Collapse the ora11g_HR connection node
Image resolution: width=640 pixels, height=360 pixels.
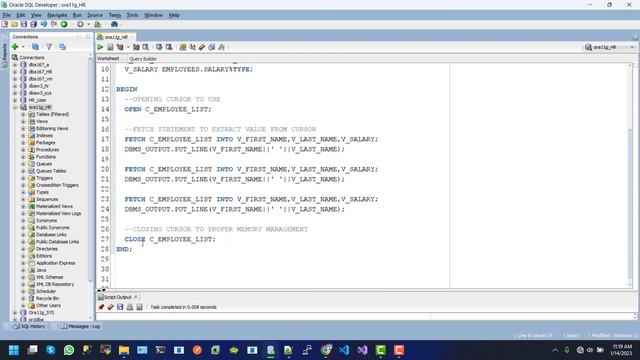point(15,107)
